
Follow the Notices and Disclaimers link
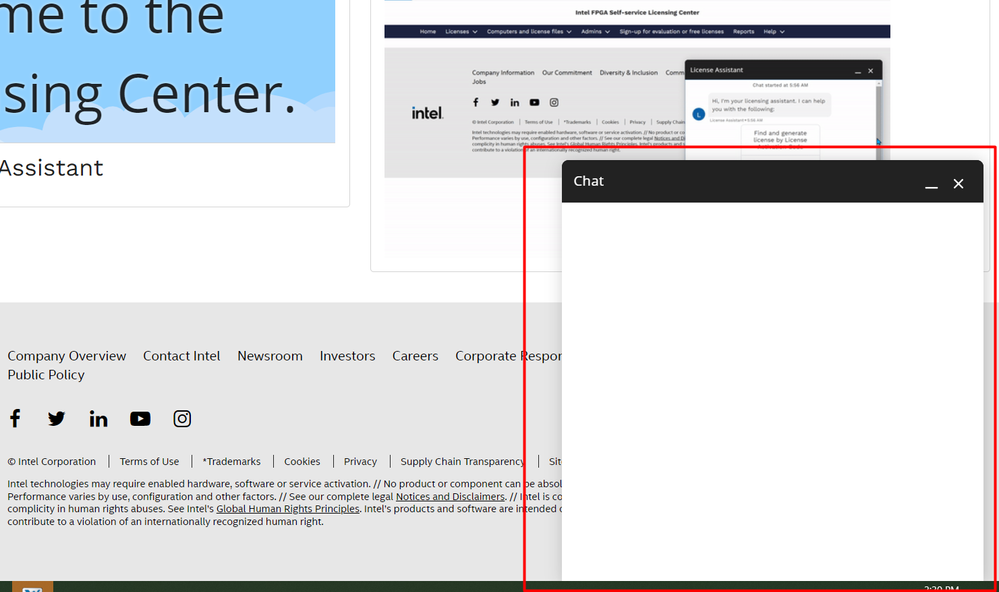450,496
